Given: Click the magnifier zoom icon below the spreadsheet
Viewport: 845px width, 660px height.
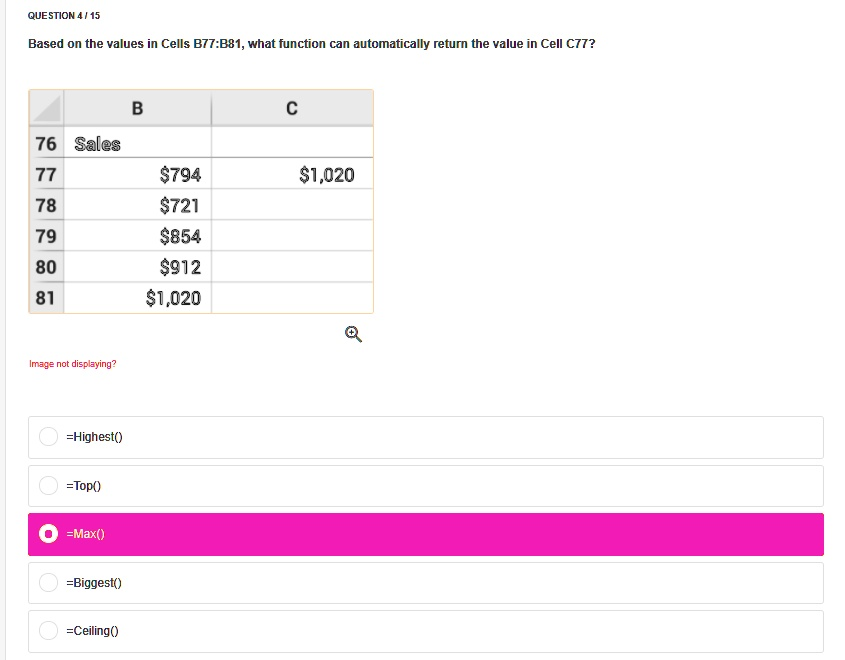Looking at the screenshot, I should (353, 334).
